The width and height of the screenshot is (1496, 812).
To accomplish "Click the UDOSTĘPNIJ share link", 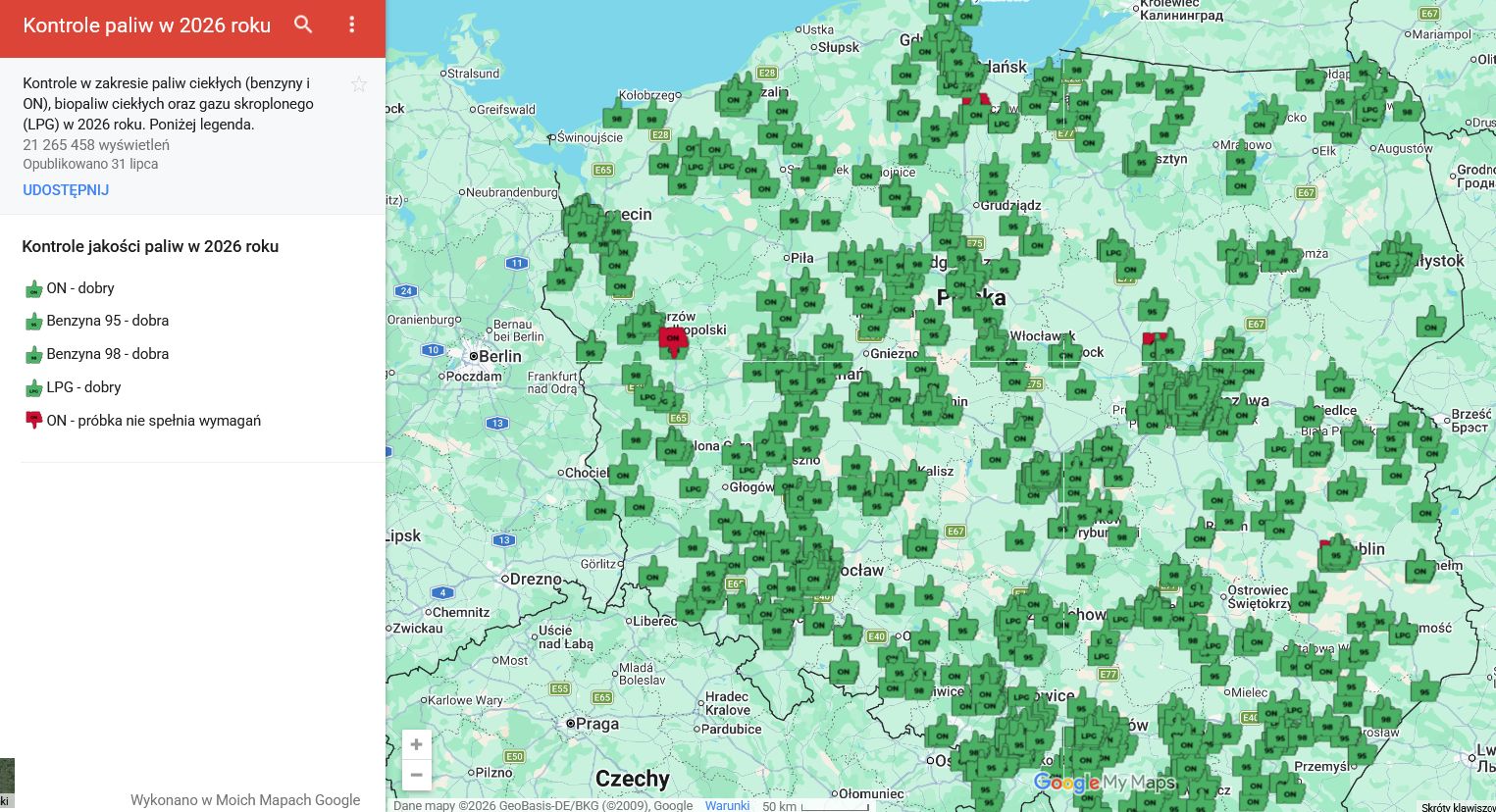I will [x=66, y=190].
